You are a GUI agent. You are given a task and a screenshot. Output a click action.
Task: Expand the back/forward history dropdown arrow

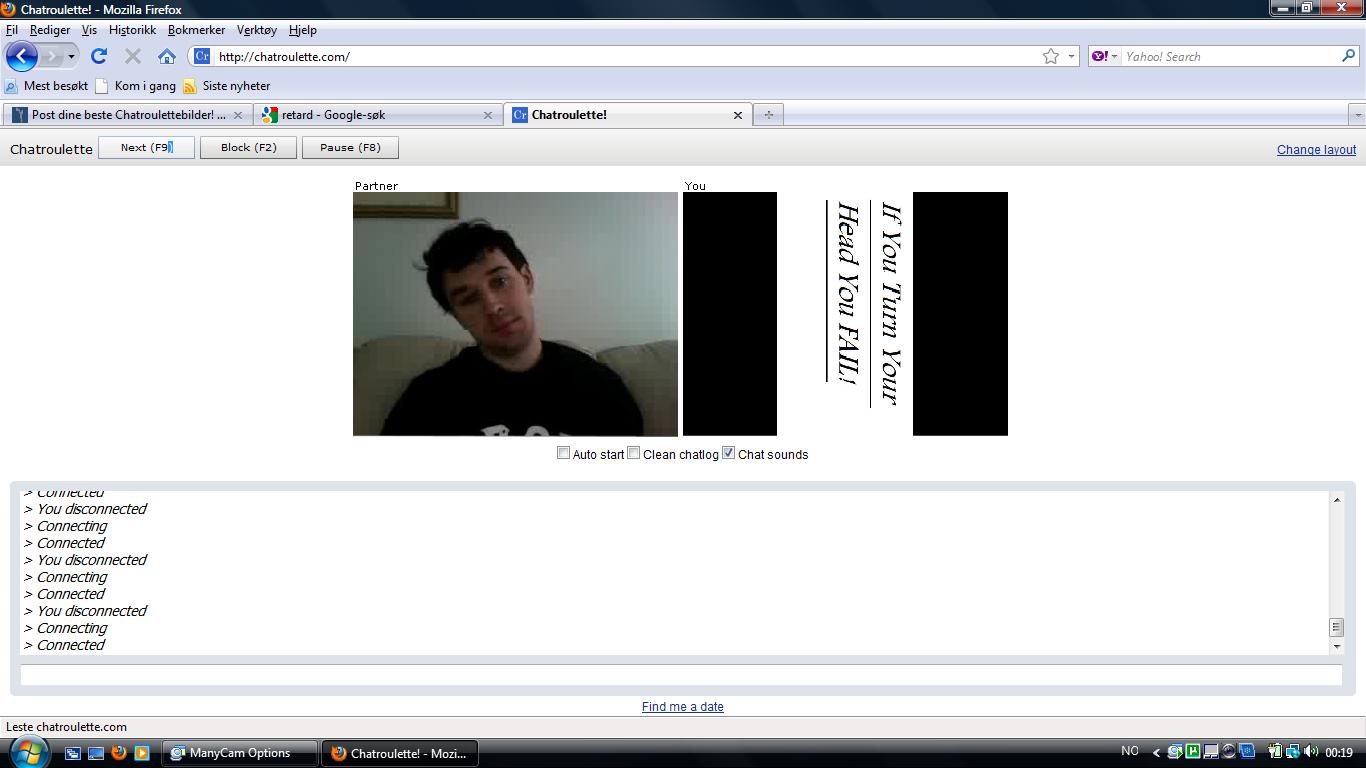pyautogui.click(x=71, y=56)
